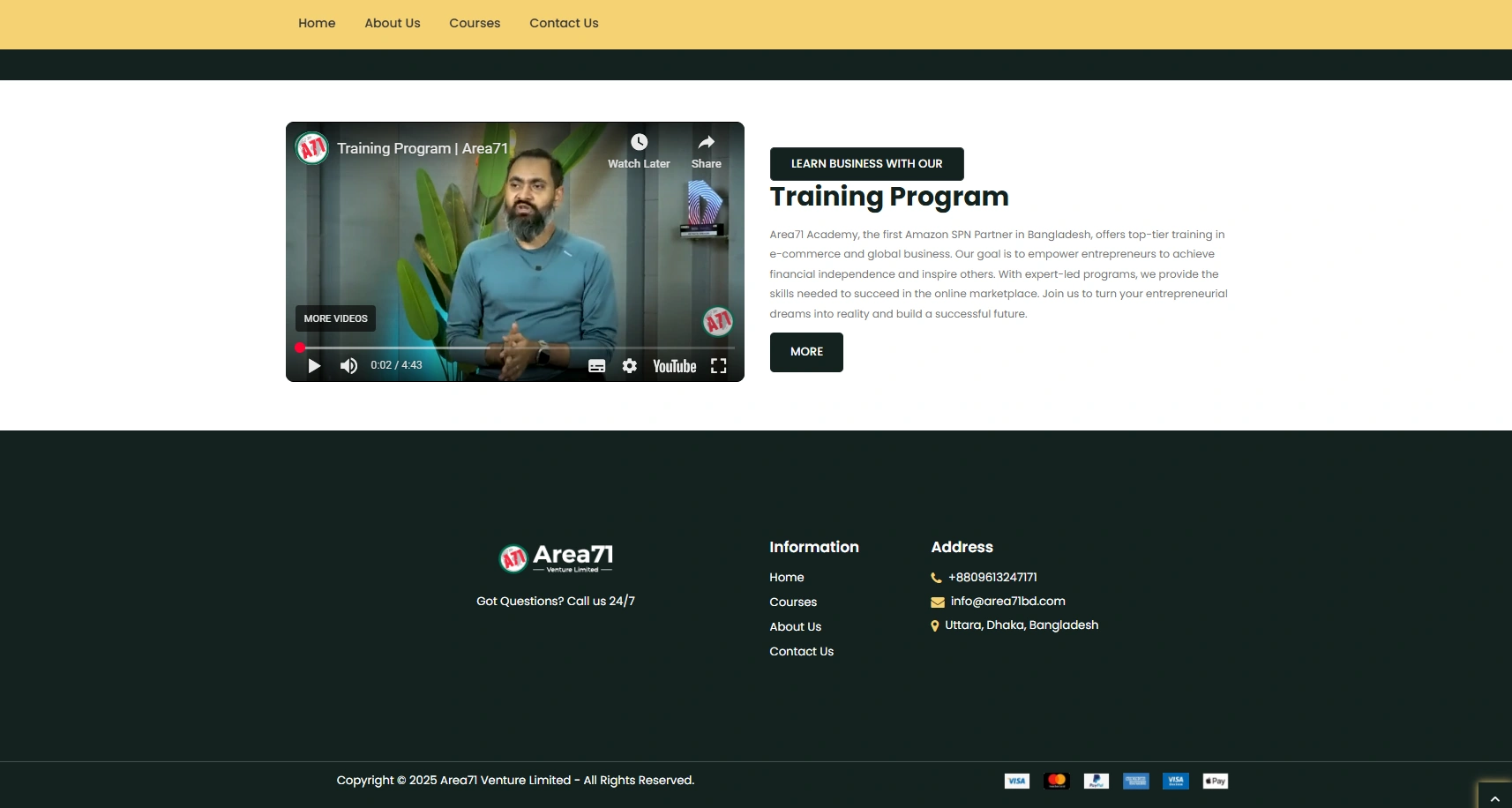Toggle video subtitles/captions icon
1512x808 pixels.
coord(597,366)
